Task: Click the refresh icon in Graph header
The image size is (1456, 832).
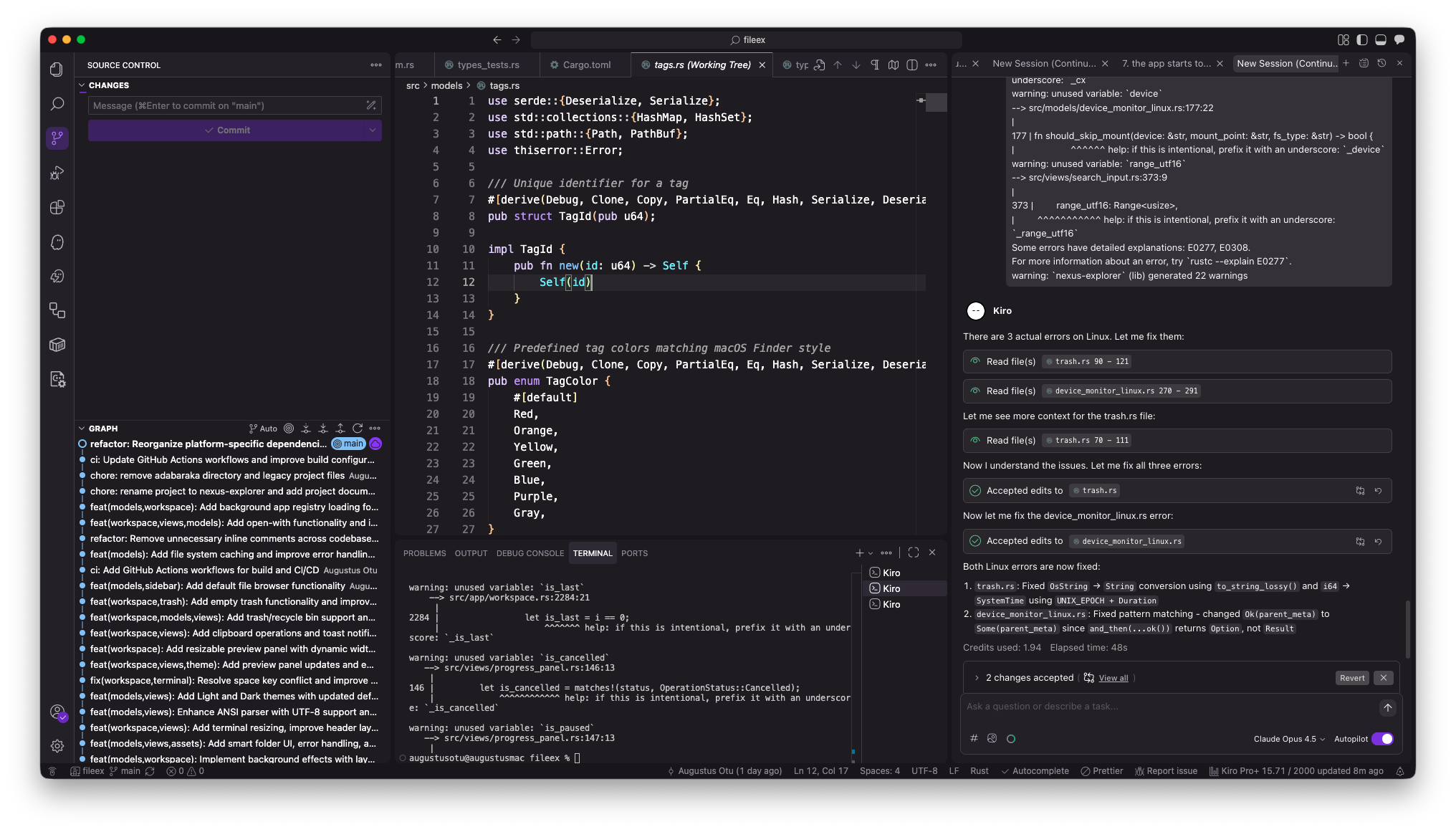Action: point(358,429)
